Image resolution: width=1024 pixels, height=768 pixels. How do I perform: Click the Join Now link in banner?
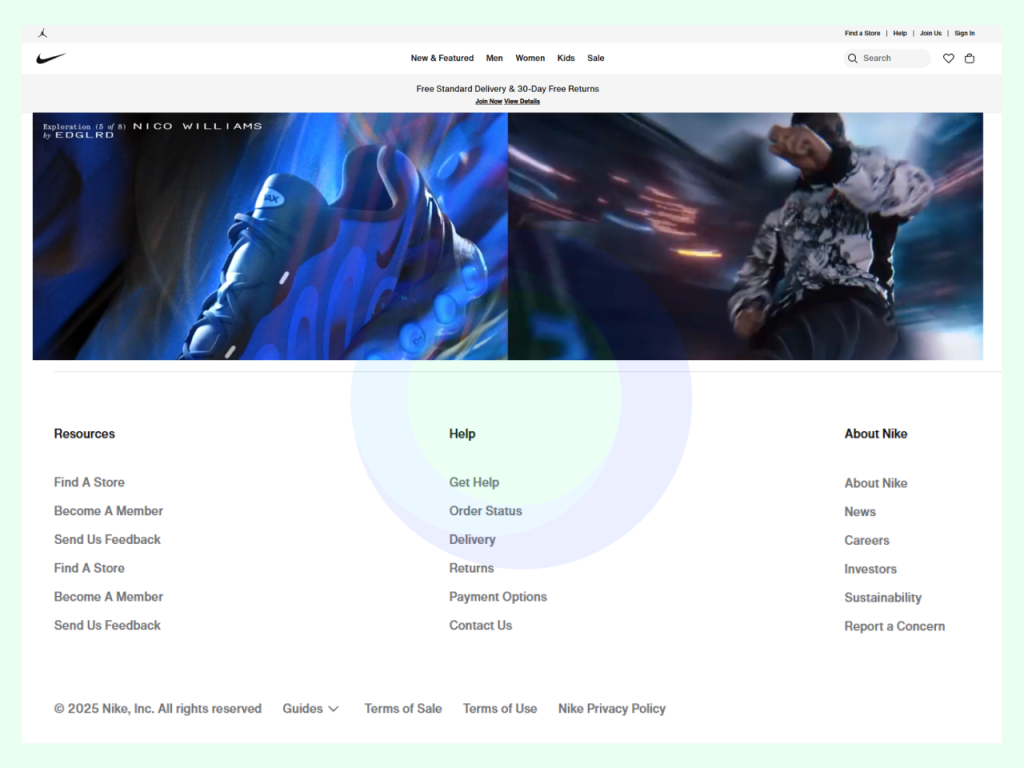(488, 101)
